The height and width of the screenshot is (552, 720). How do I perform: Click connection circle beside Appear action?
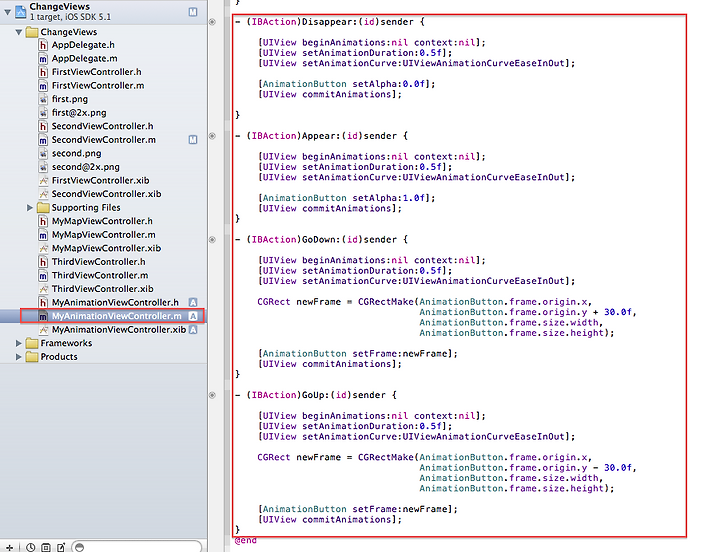point(212,136)
